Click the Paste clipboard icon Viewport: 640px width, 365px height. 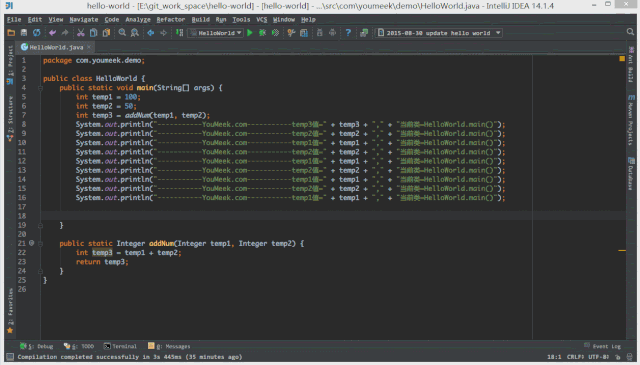tap(106, 33)
